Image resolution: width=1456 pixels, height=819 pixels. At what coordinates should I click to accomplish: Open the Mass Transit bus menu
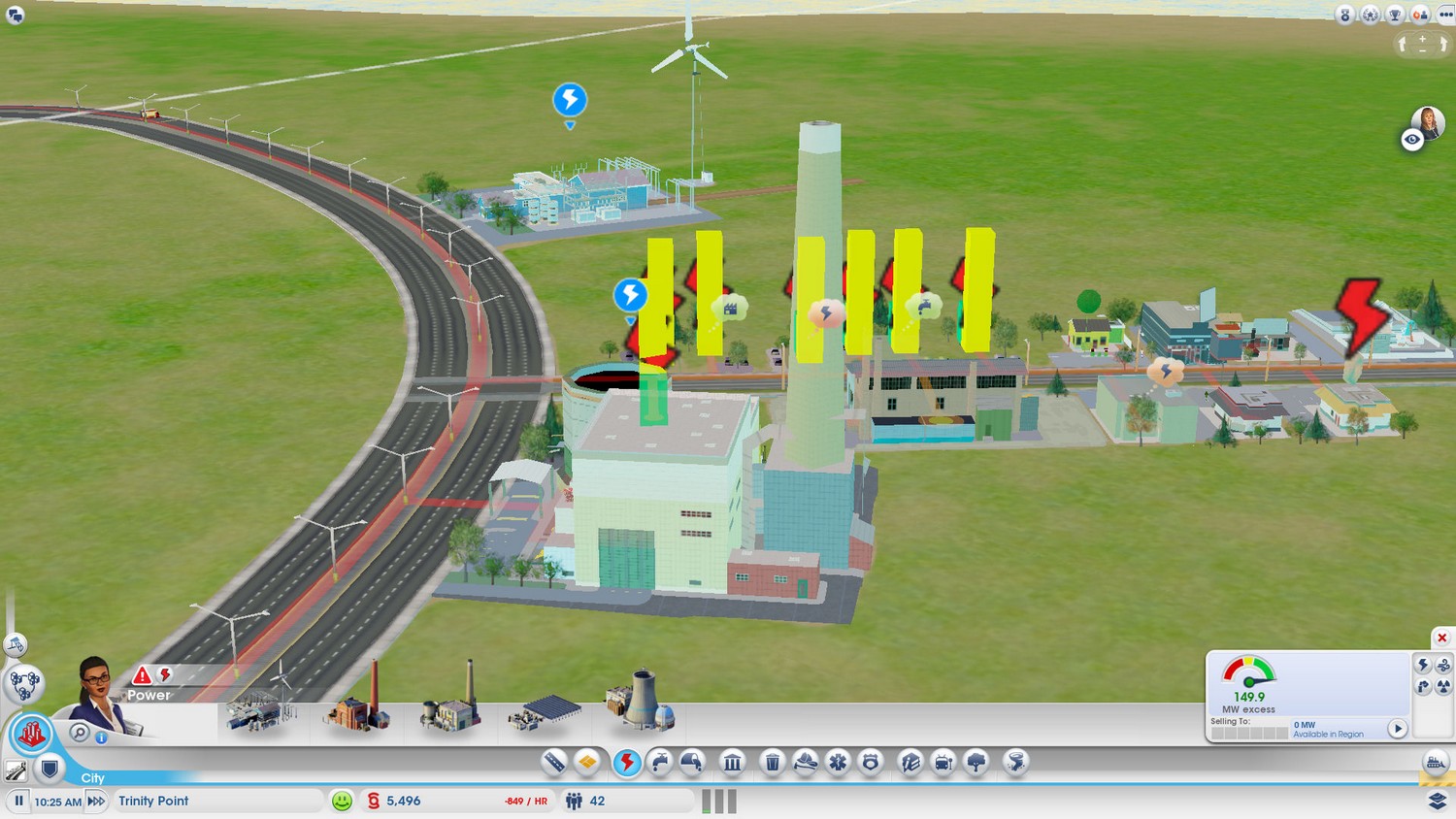943,763
